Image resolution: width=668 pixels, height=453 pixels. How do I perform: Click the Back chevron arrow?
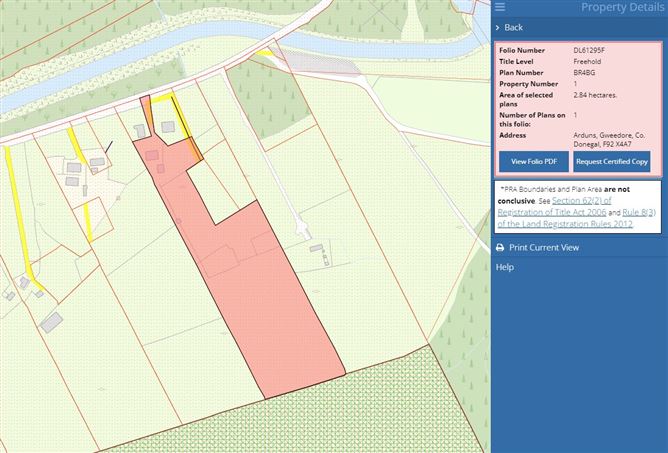tap(498, 28)
